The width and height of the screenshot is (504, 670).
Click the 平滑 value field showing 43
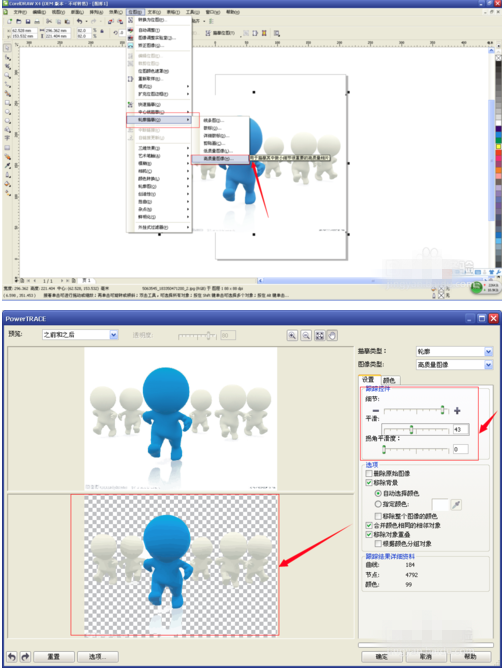(460, 429)
